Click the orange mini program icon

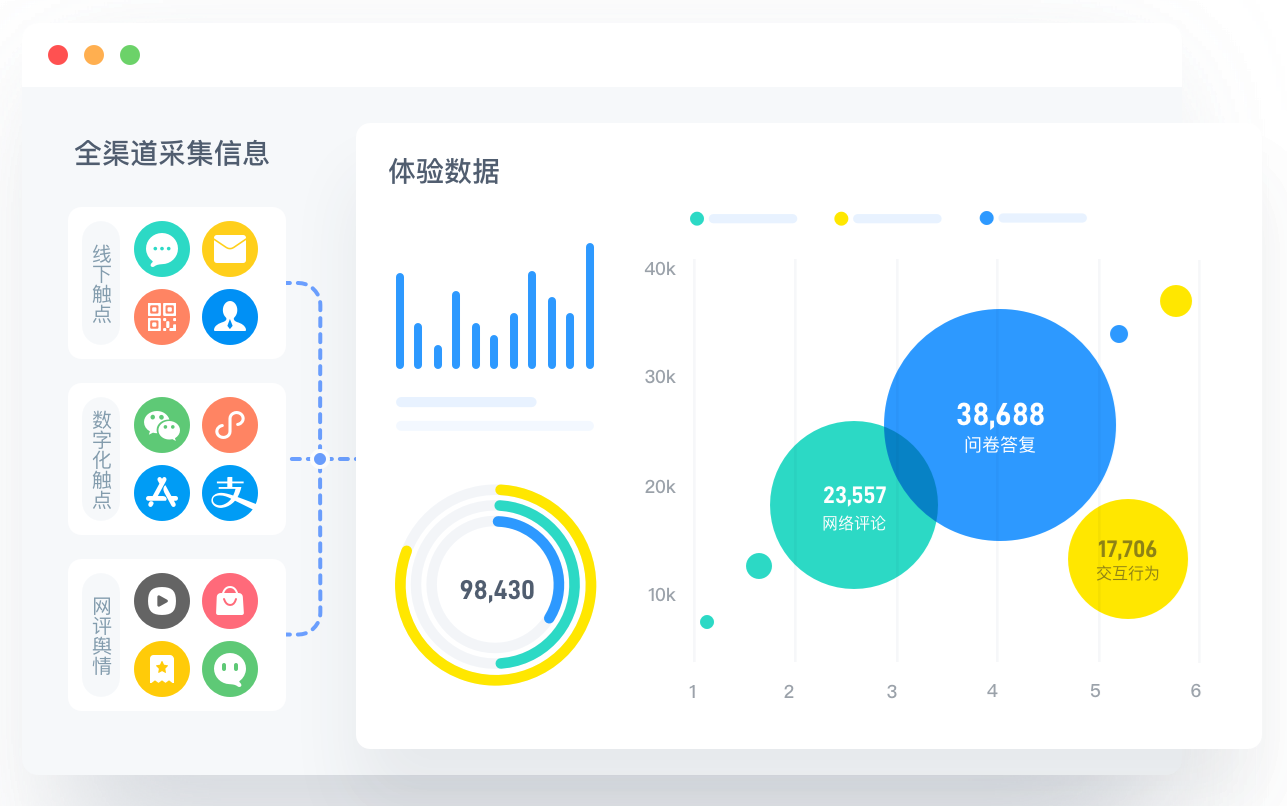point(230,425)
